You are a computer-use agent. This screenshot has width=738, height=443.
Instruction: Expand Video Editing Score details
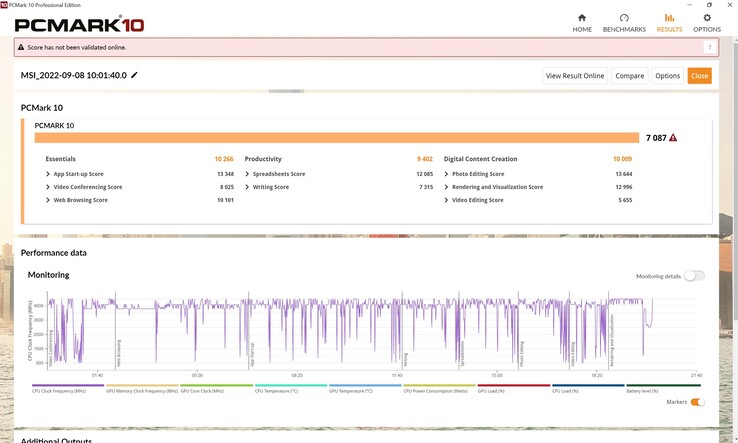[x=446, y=200]
